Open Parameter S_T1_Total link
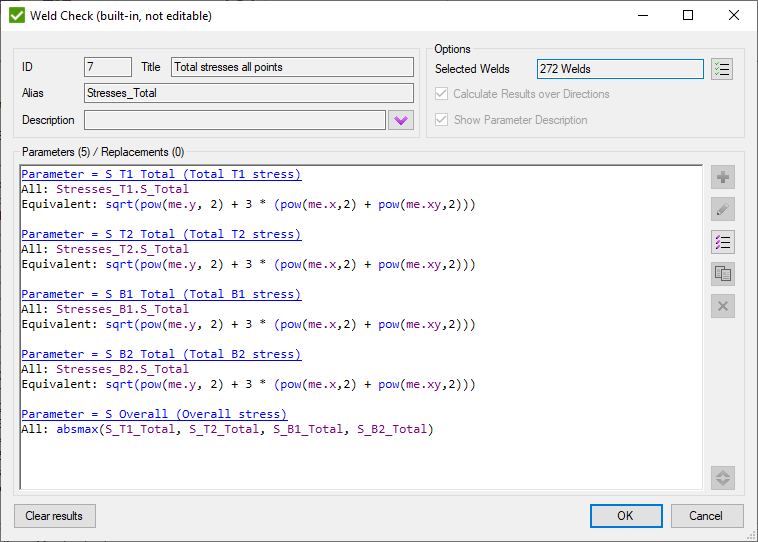The height and width of the screenshot is (542, 758). coord(160,174)
